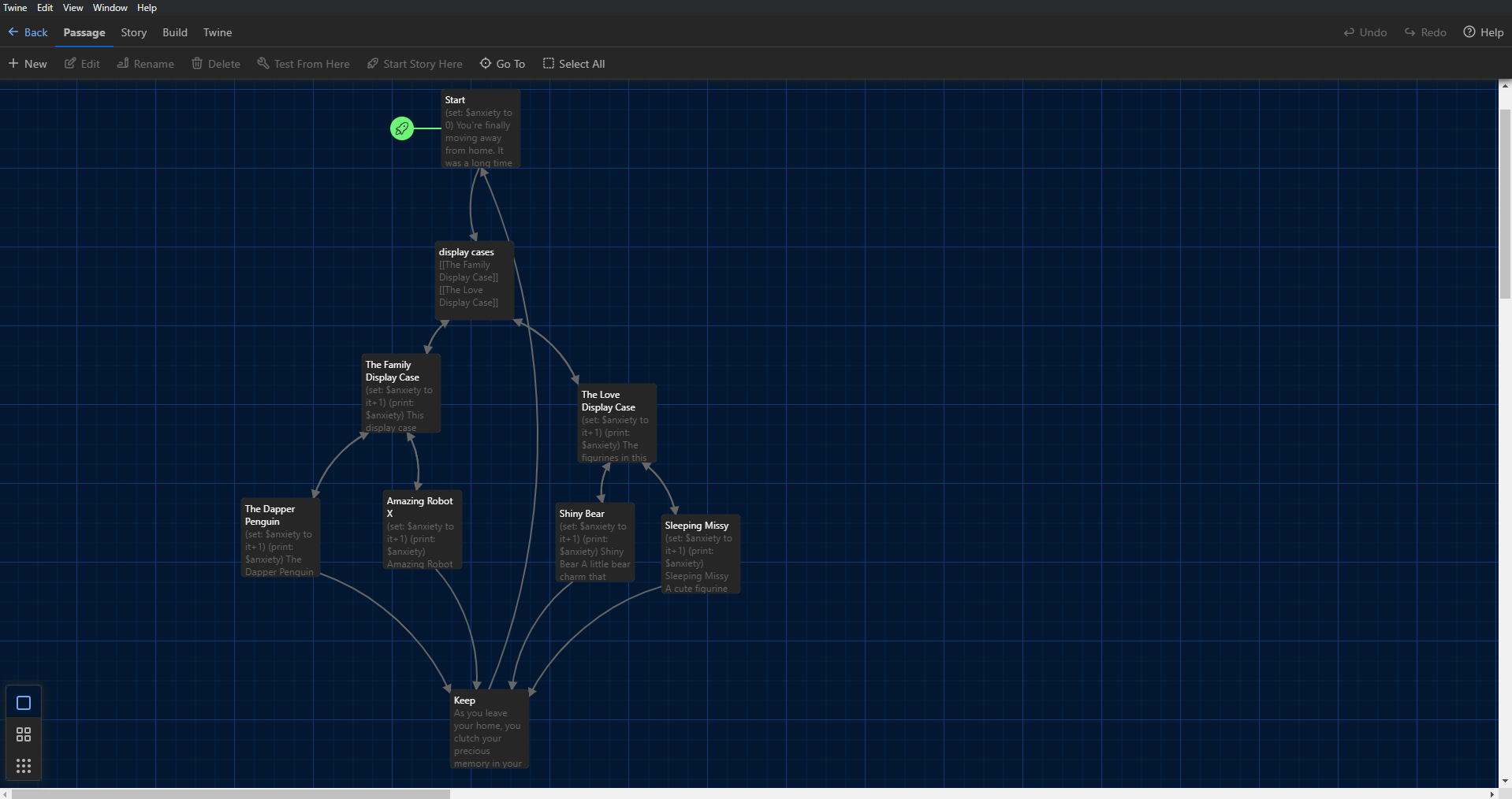This screenshot has height=799, width=1512.
Task: Select the Keep passage node
Action: coord(489,729)
